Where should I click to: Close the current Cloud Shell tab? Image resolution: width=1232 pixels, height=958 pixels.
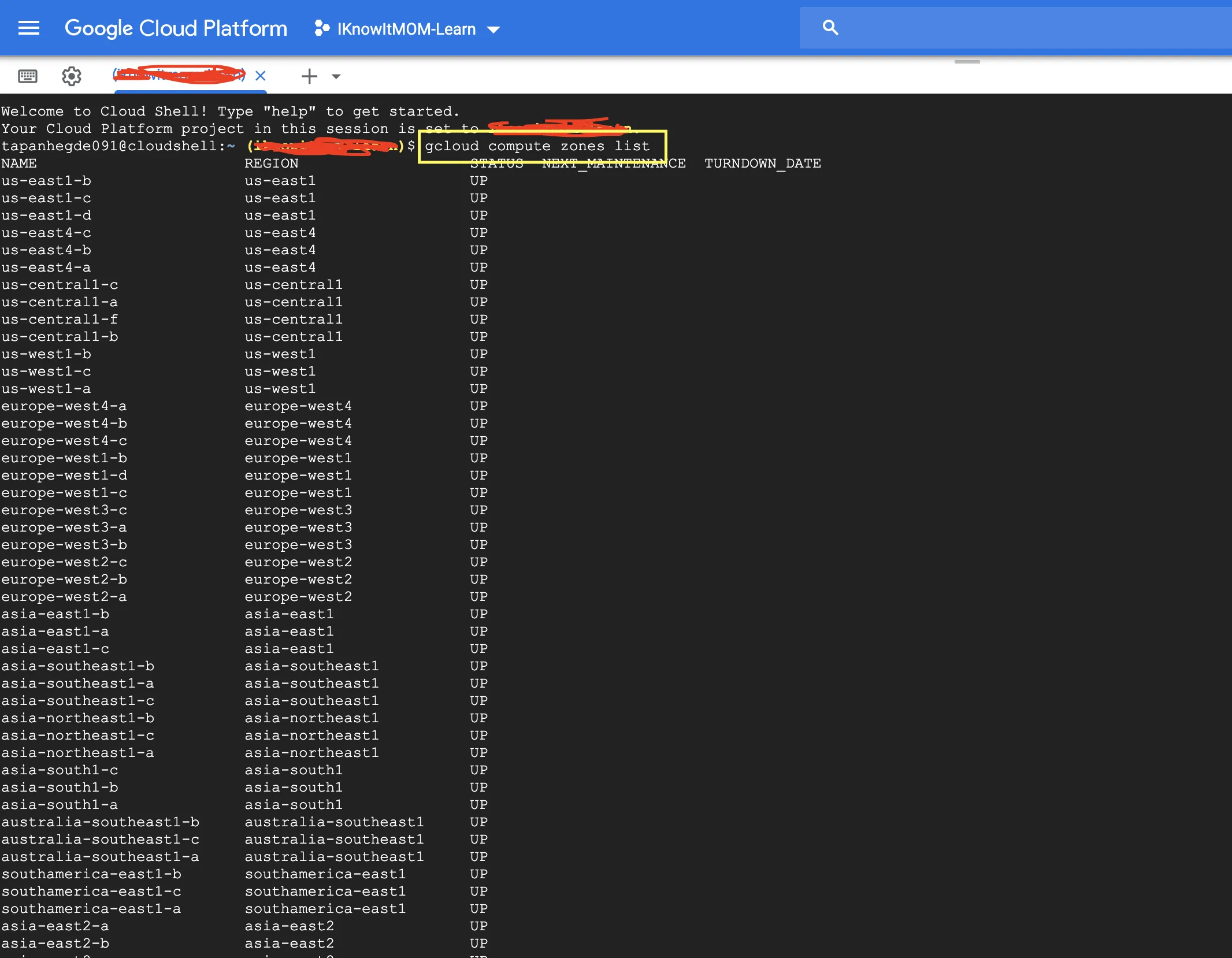pos(261,76)
